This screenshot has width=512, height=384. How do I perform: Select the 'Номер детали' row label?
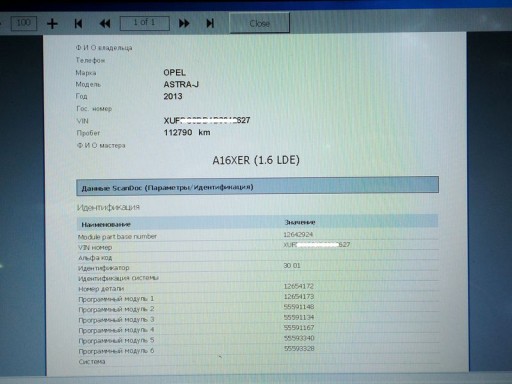coord(101,289)
